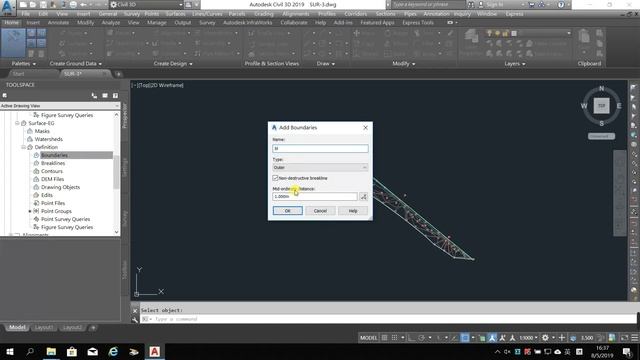640x360 pixels.
Task: Open the Mail app from taskbar
Action: click(x=93, y=351)
